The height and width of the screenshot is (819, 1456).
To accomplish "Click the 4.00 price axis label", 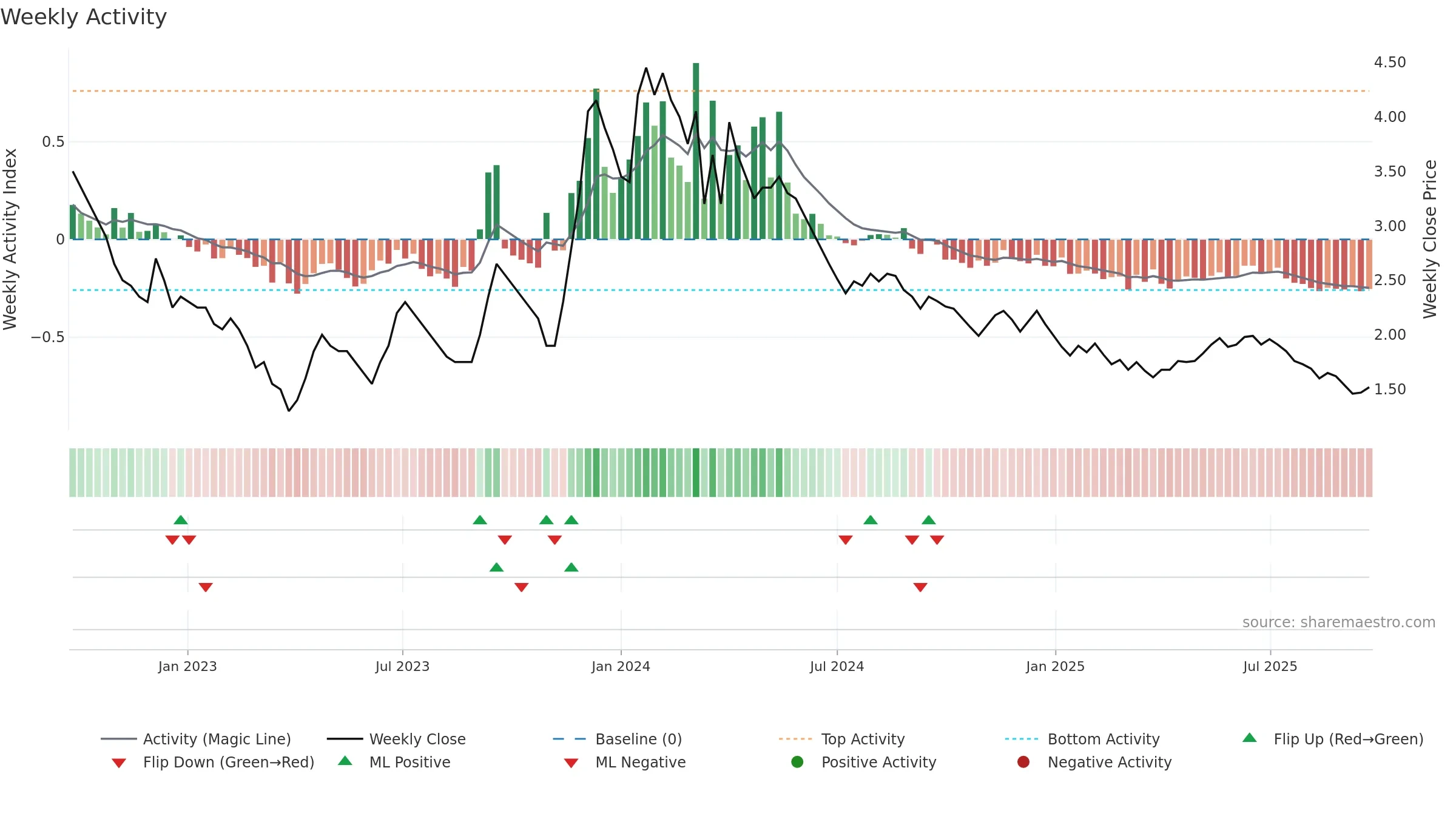I will (x=1390, y=117).
